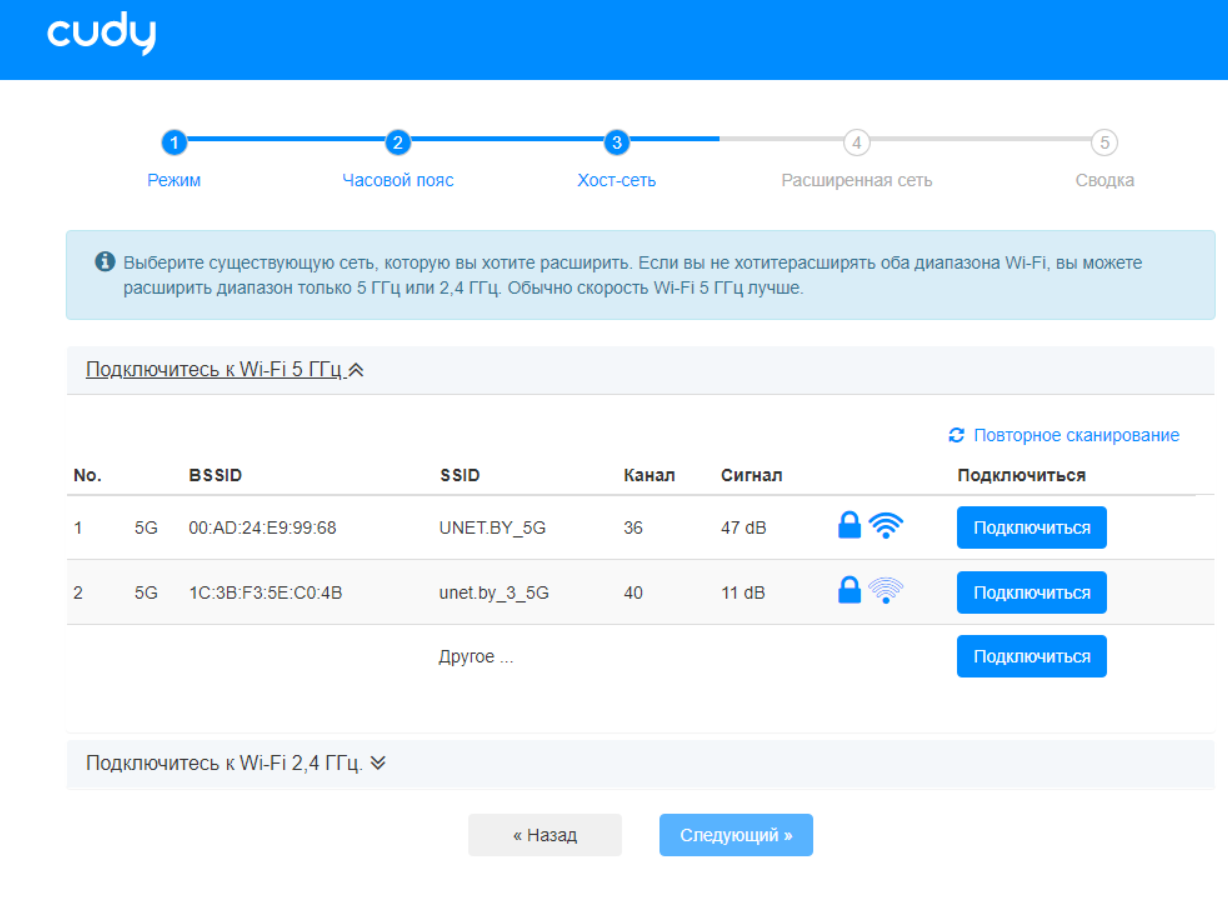The width and height of the screenshot is (1228, 904).
Task: Go to step 2 circle
Action: tap(398, 143)
